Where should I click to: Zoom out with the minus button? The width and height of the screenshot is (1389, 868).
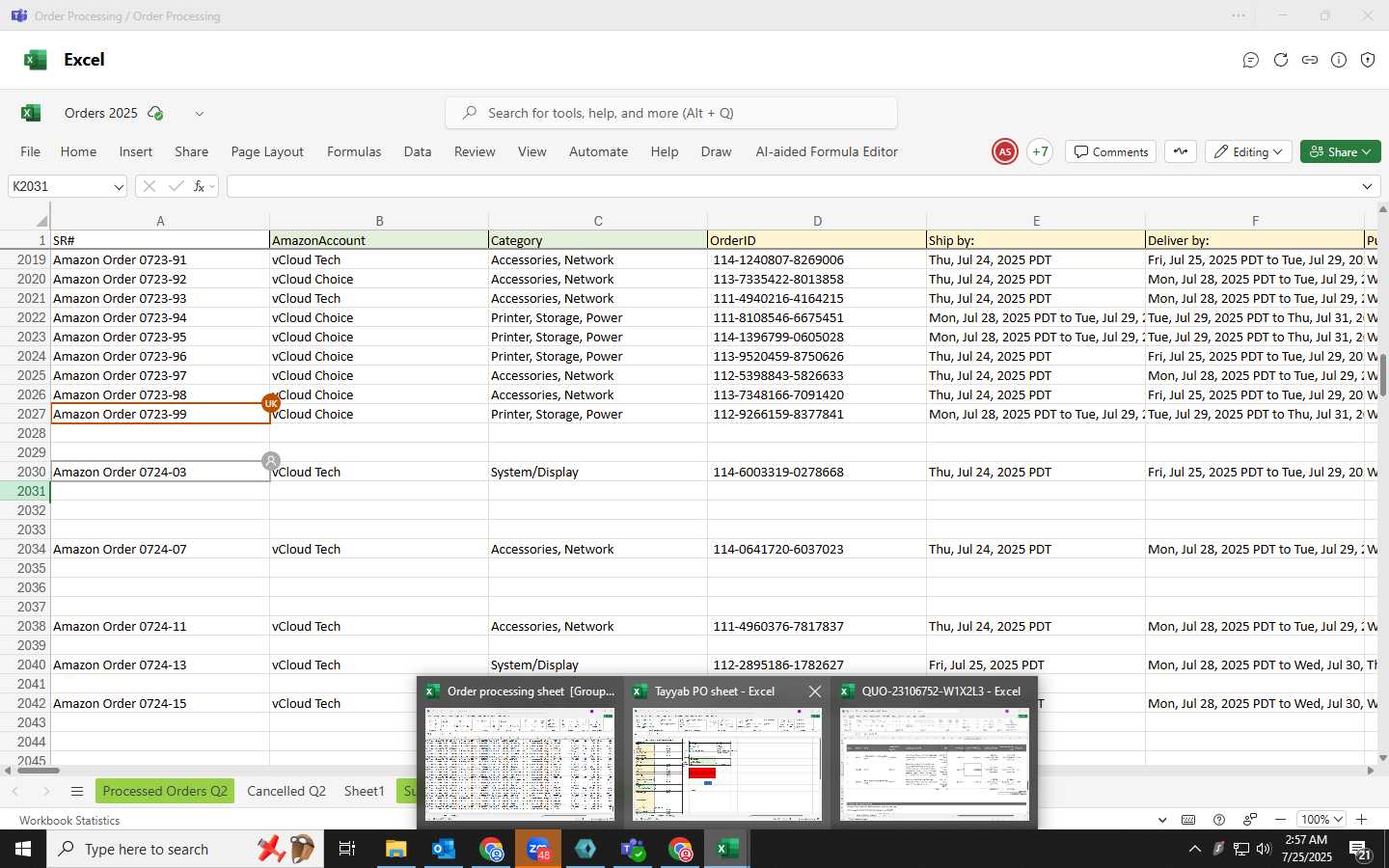point(1280,820)
